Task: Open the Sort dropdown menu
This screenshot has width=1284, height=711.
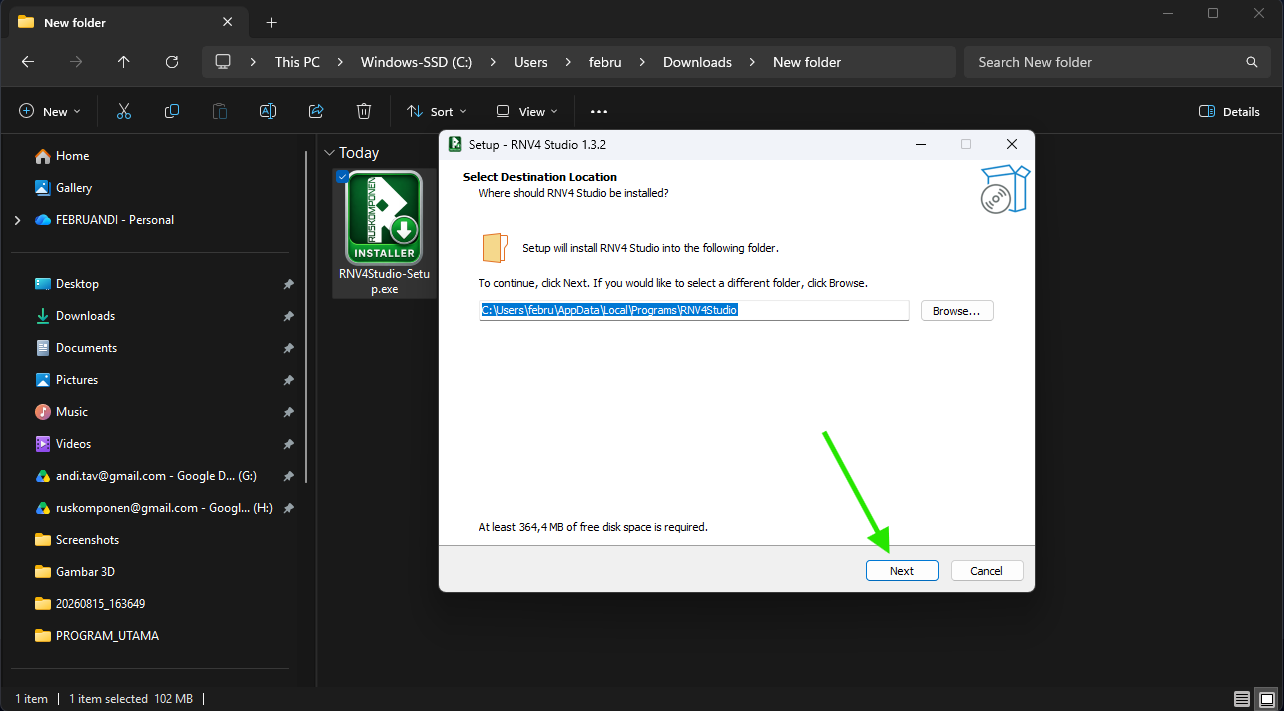Action: tap(437, 112)
